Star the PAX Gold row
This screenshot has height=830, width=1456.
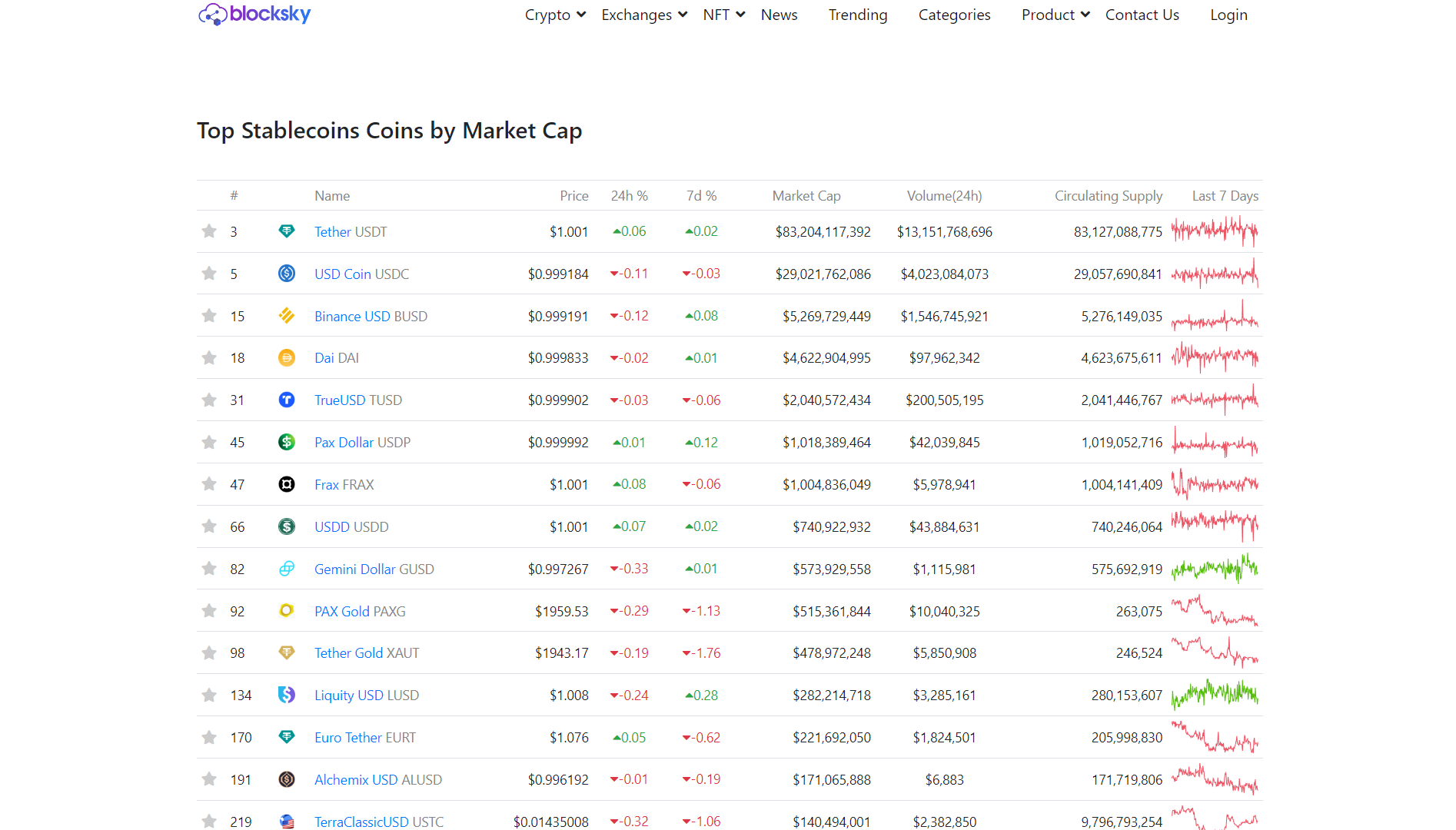(209, 611)
